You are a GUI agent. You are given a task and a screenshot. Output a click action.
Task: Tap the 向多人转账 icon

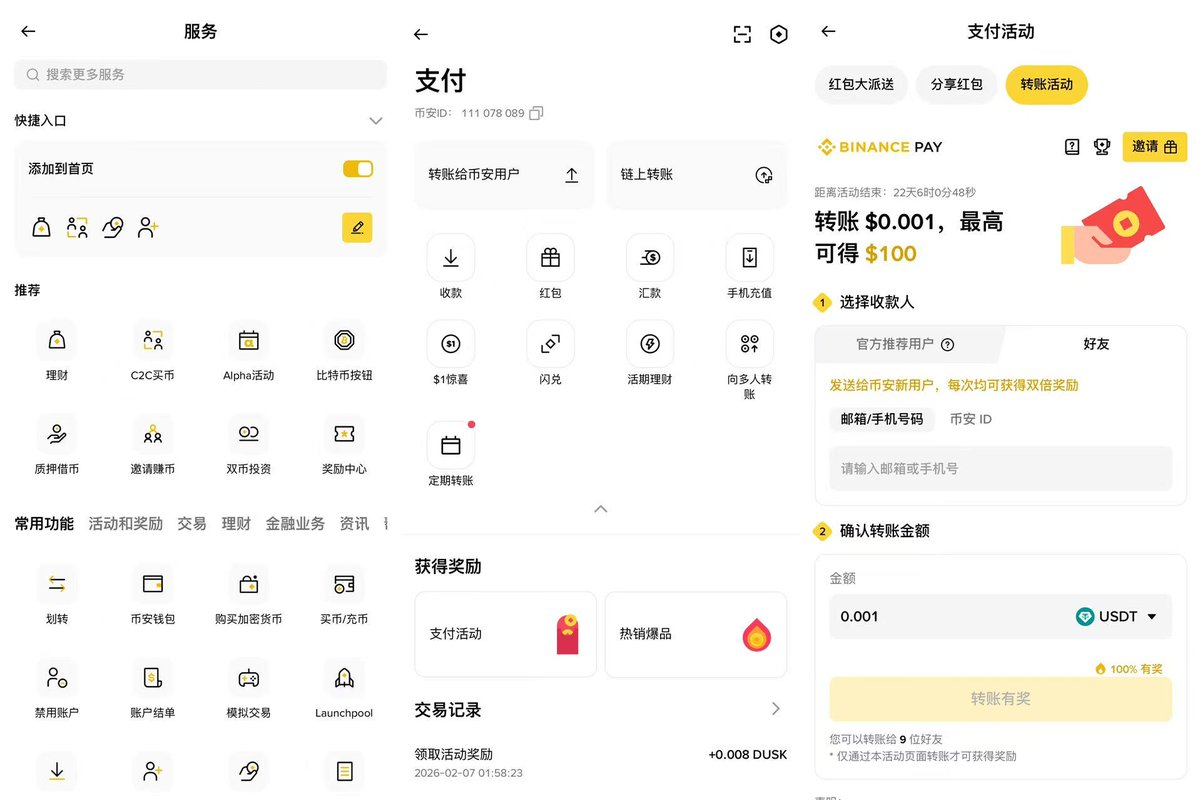pos(749,344)
